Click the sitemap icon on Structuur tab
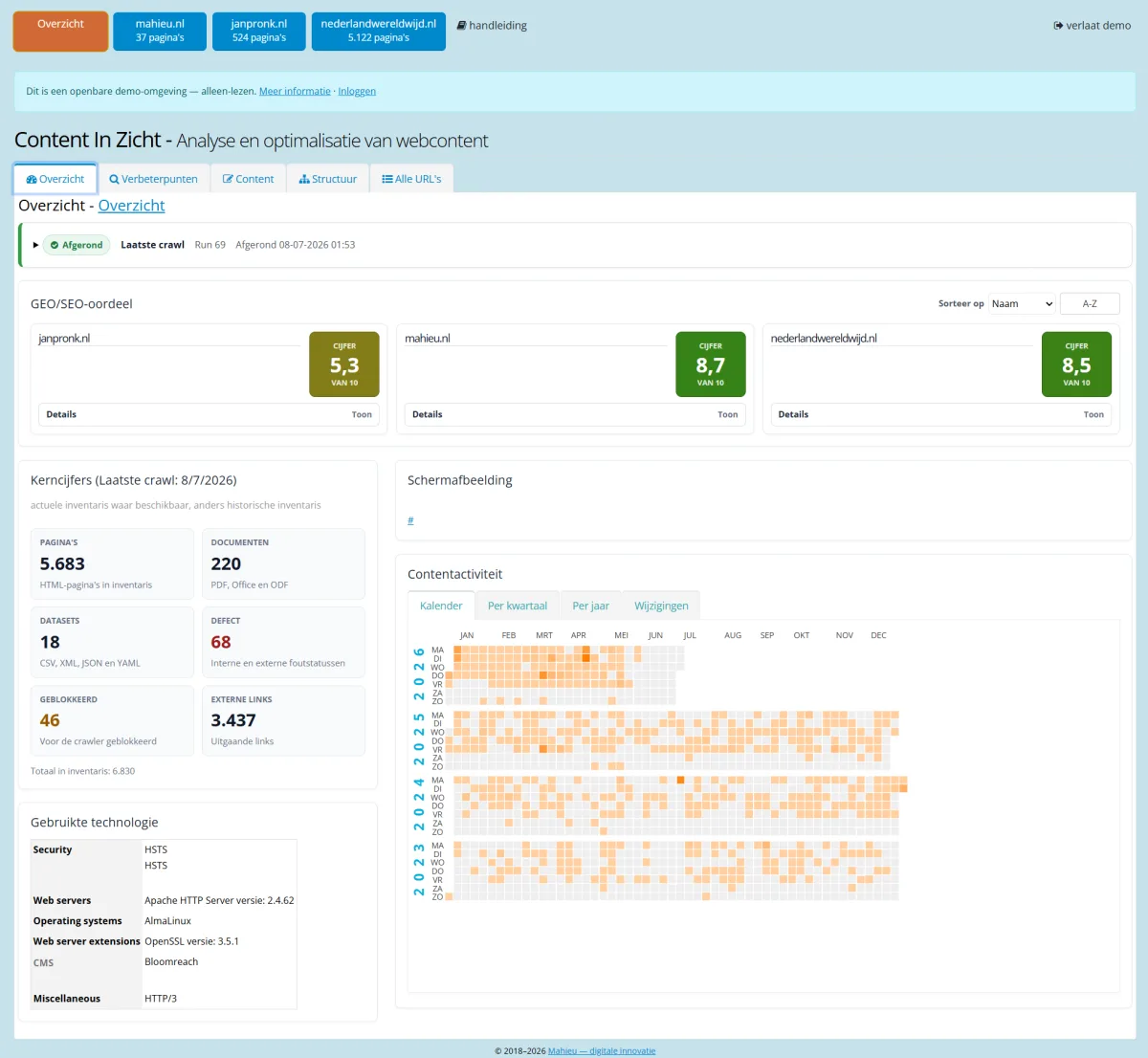 [x=304, y=180]
